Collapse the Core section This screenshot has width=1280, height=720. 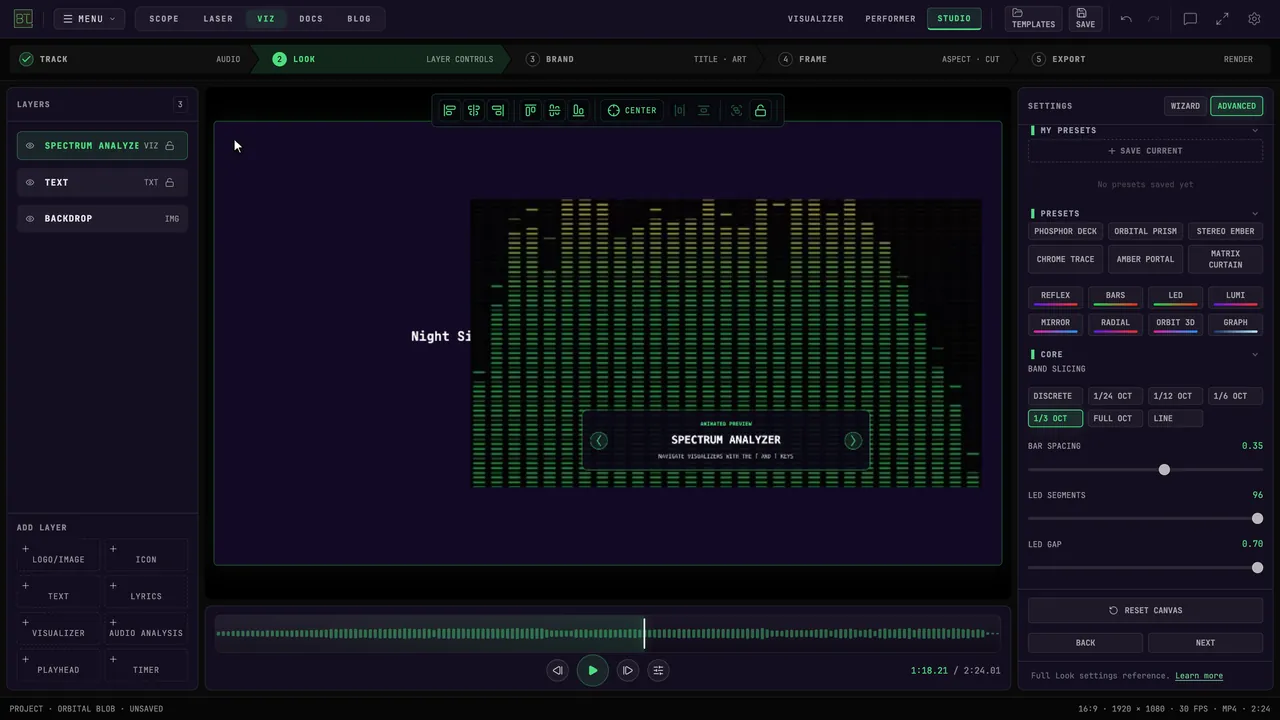point(1255,354)
